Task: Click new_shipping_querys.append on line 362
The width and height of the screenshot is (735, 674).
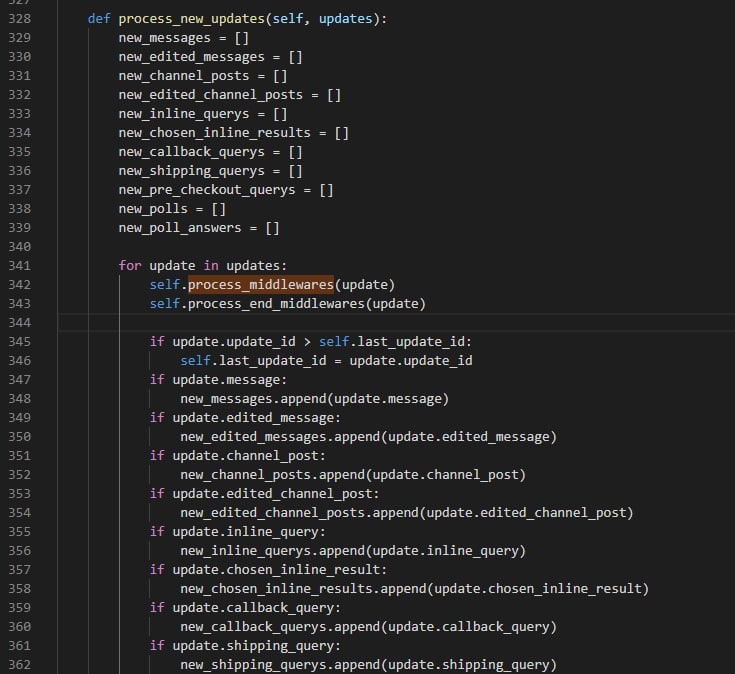Action: click(368, 665)
